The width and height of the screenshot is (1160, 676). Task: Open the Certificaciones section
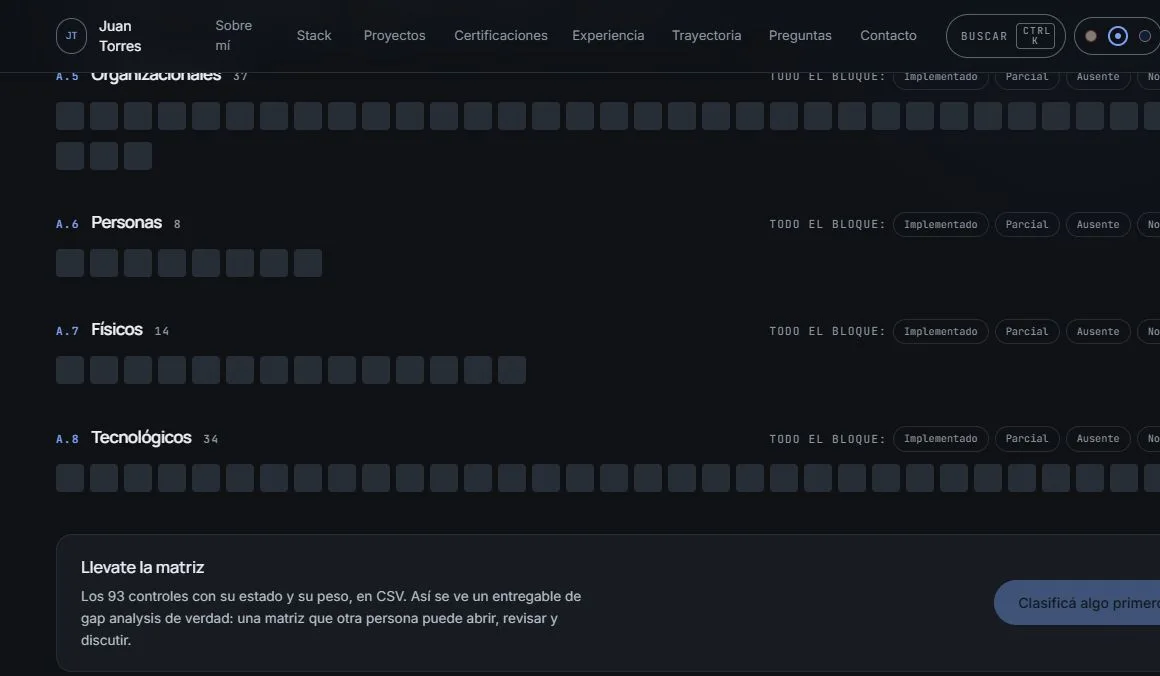tap(501, 36)
